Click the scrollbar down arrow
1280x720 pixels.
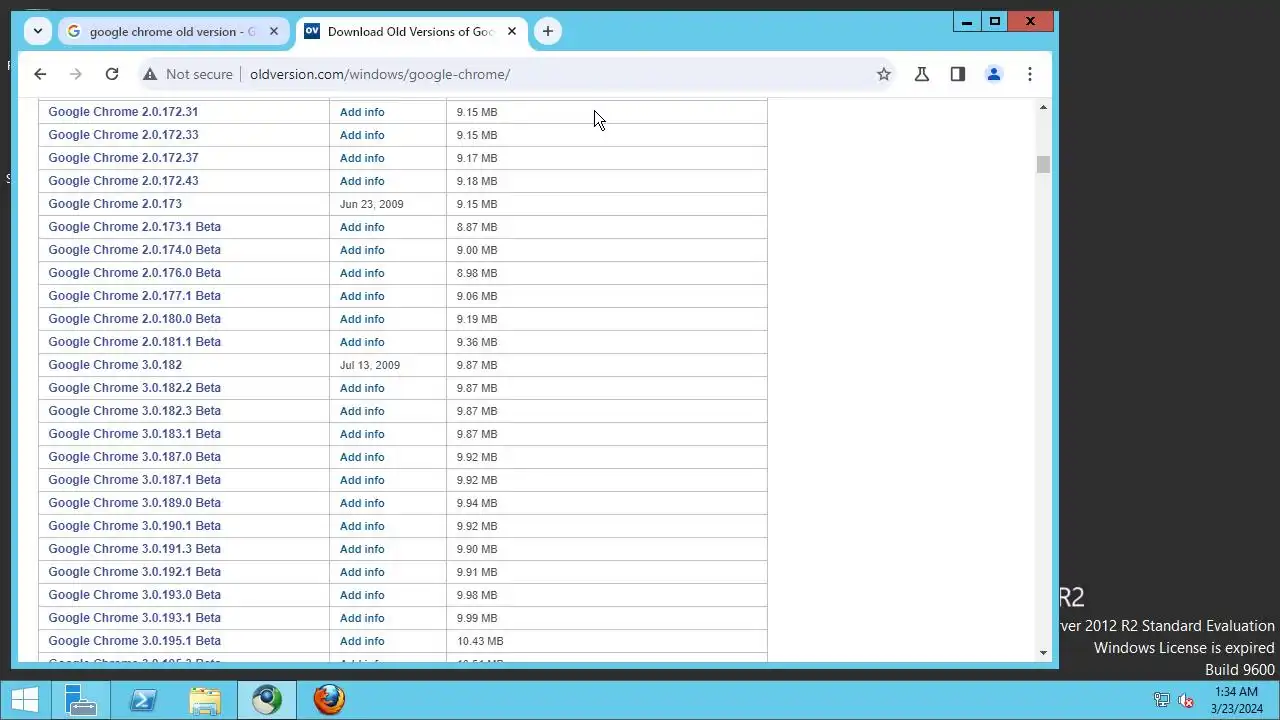1043,653
